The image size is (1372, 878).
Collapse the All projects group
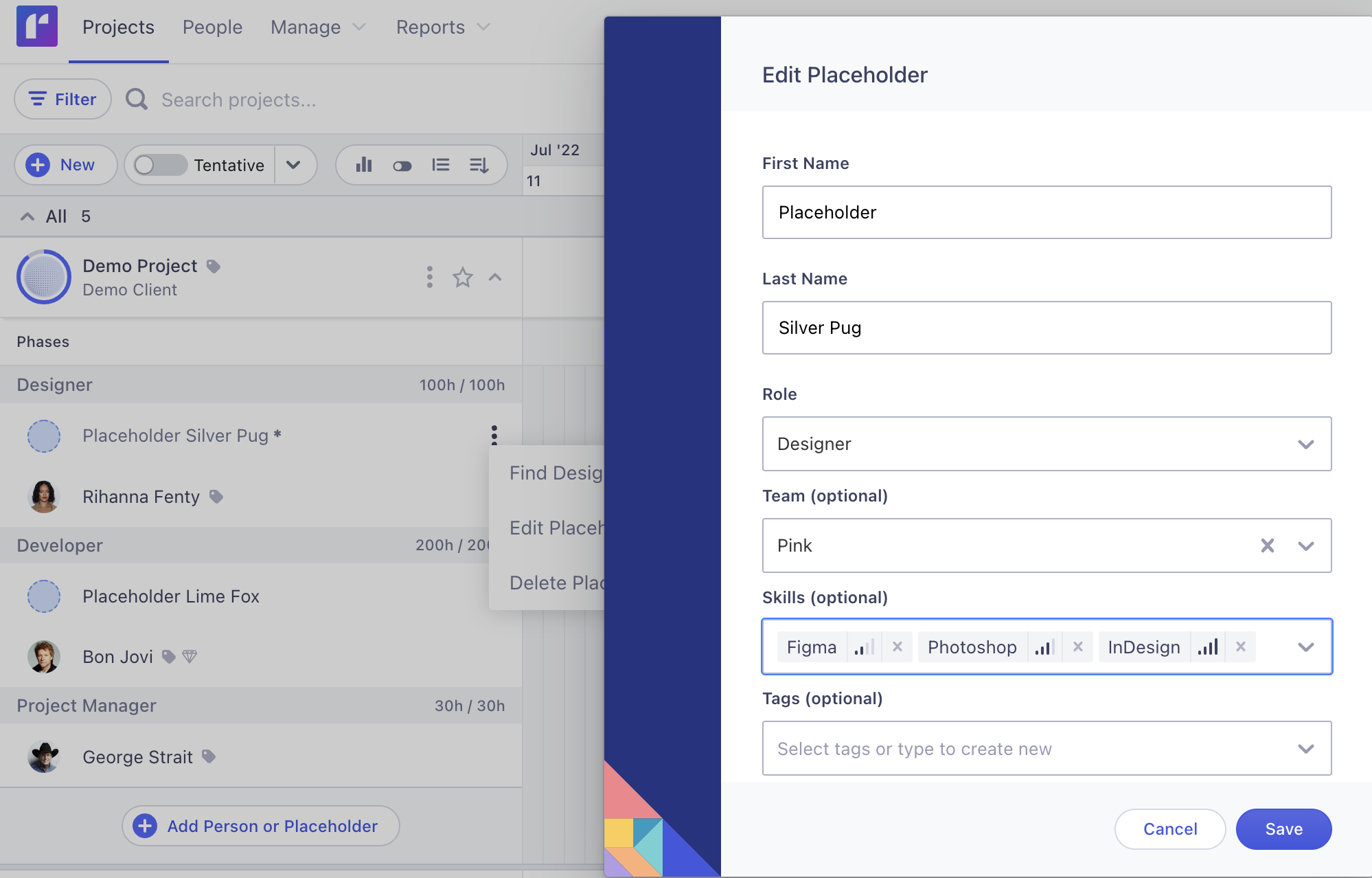click(27, 216)
